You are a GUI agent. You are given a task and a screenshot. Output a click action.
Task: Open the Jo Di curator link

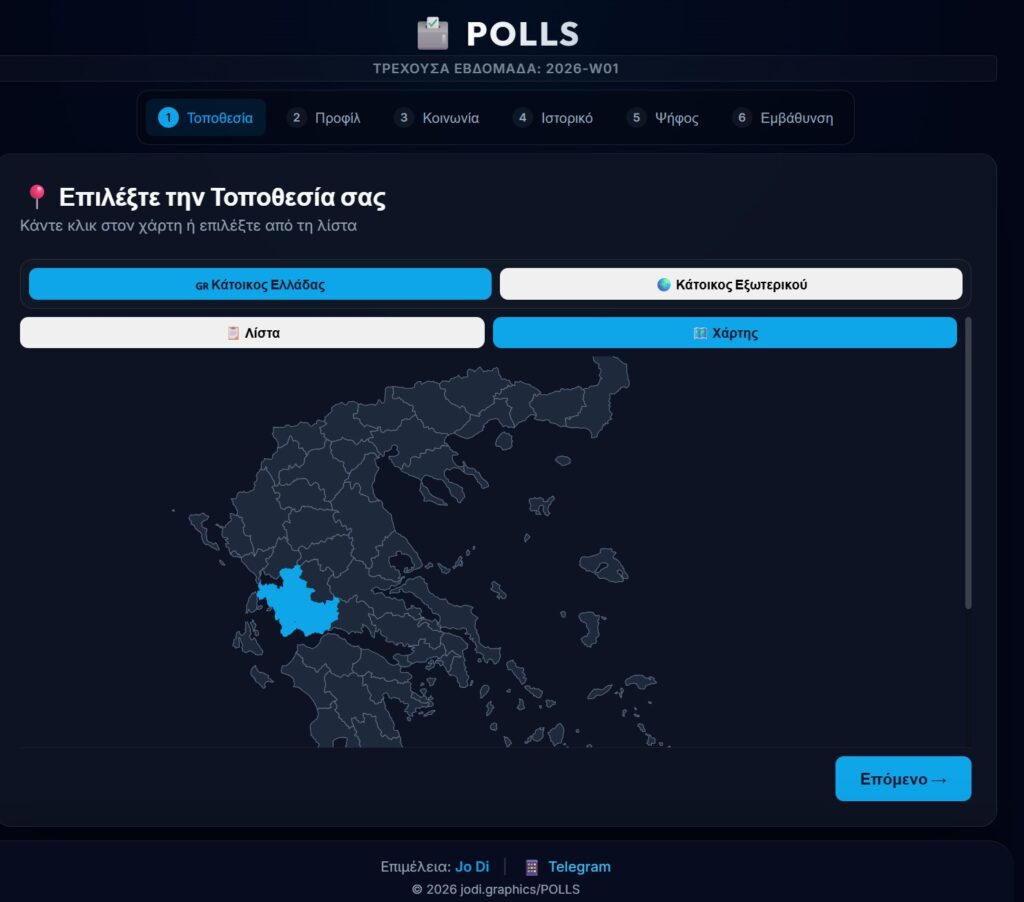pyautogui.click(x=472, y=867)
